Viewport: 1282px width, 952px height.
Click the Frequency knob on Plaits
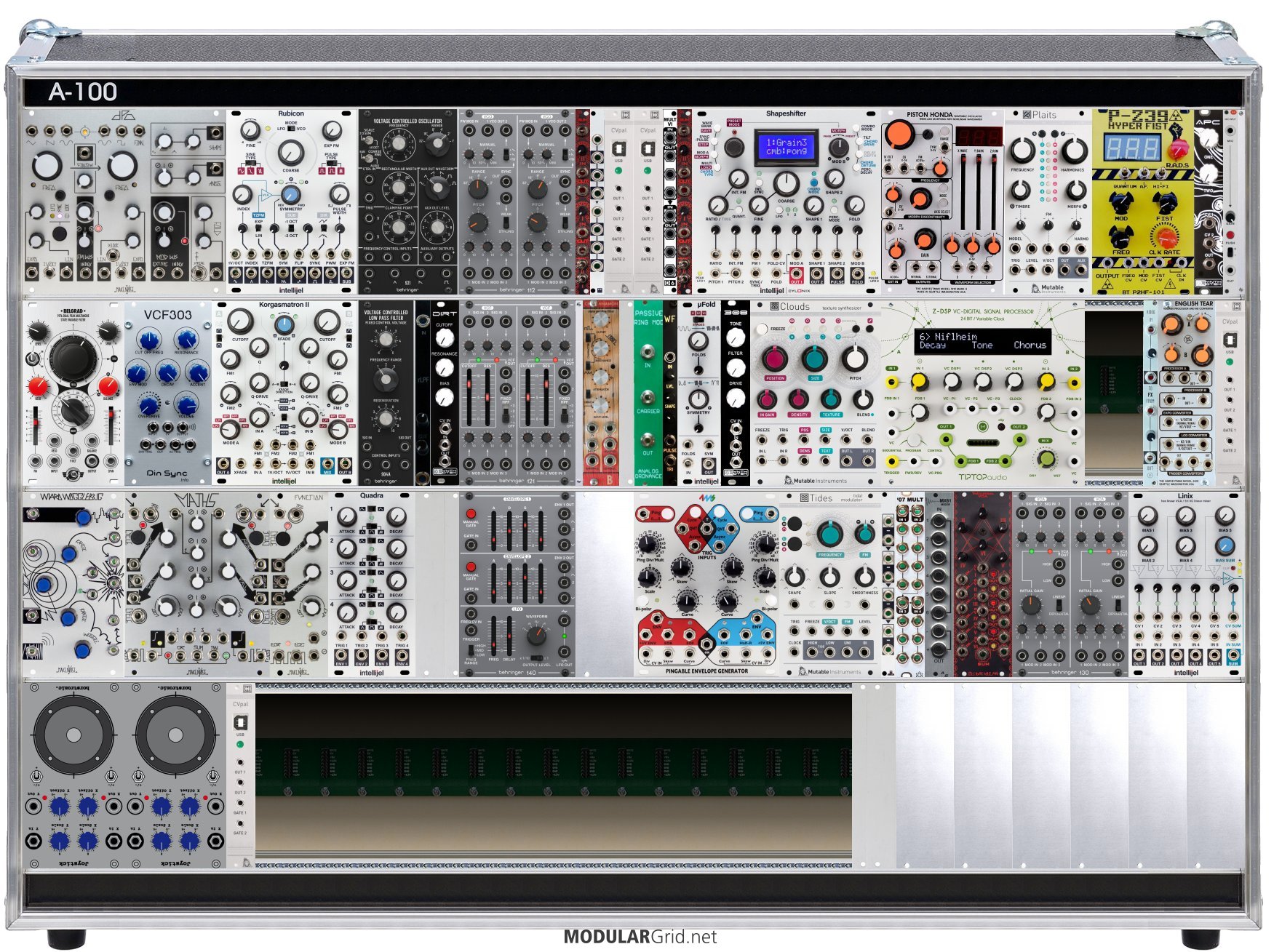coord(1022,150)
